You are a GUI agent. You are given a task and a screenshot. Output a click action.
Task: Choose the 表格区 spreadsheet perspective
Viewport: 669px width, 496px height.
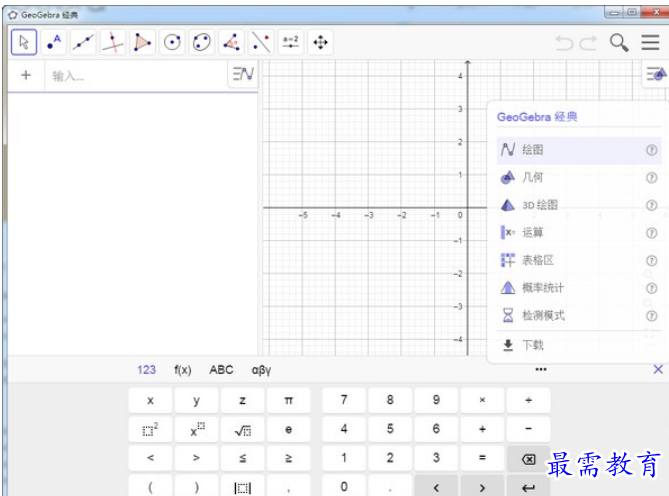(x=579, y=260)
